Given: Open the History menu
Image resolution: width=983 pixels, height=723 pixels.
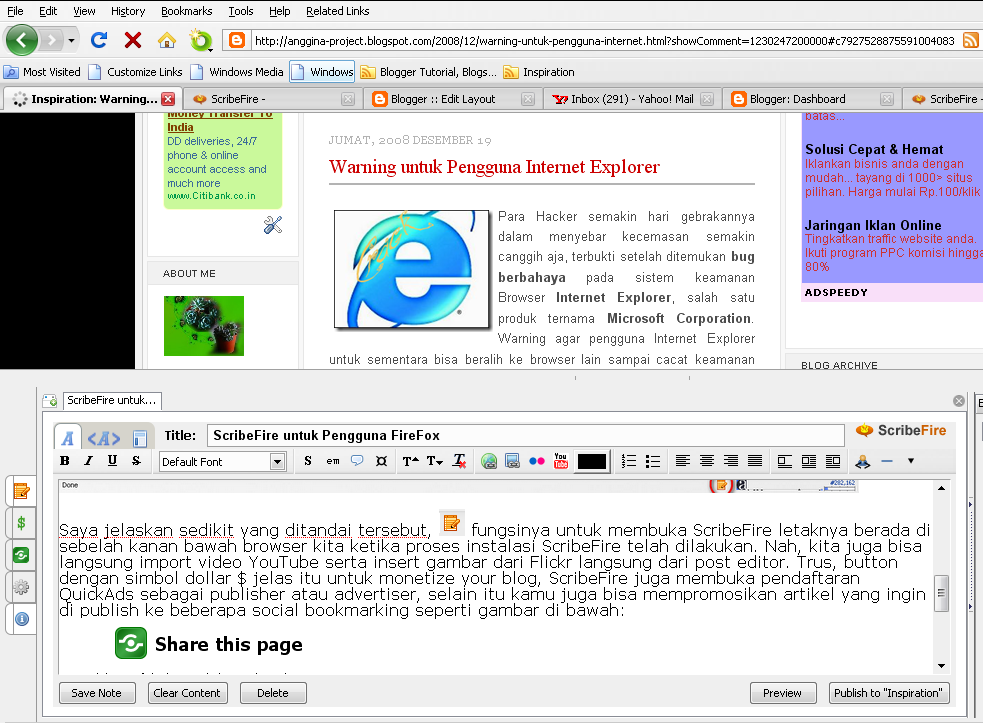Looking at the screenshot, I should (x=128, y=11).
